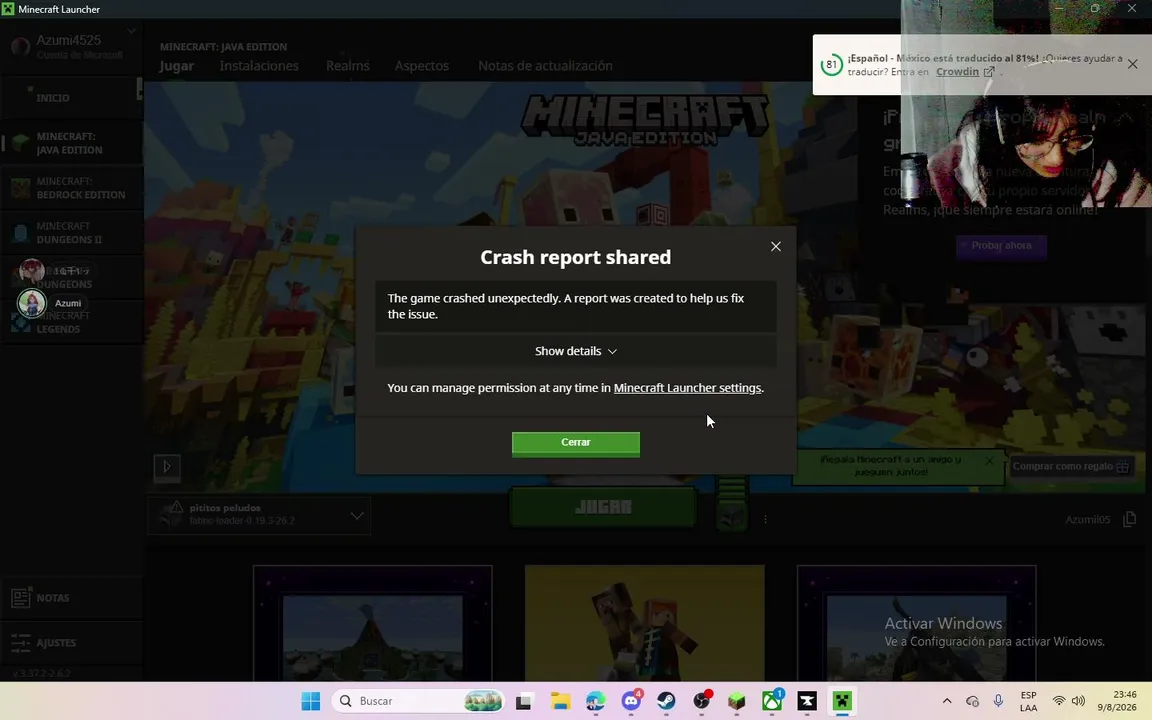The image size is (1152, 720).
Task: Select Inicio in the sidebar
Action: (71, 98)
